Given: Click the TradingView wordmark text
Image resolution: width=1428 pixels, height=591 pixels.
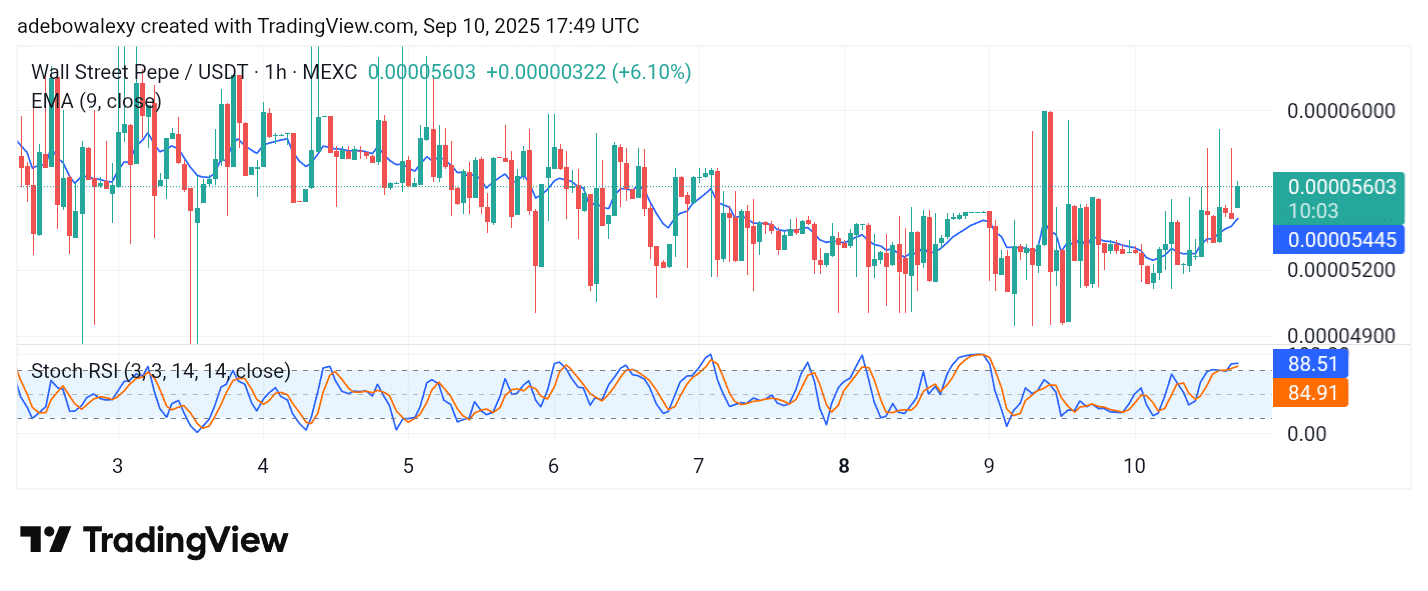Looking at the screenshot, I should (x=186, y=541).
